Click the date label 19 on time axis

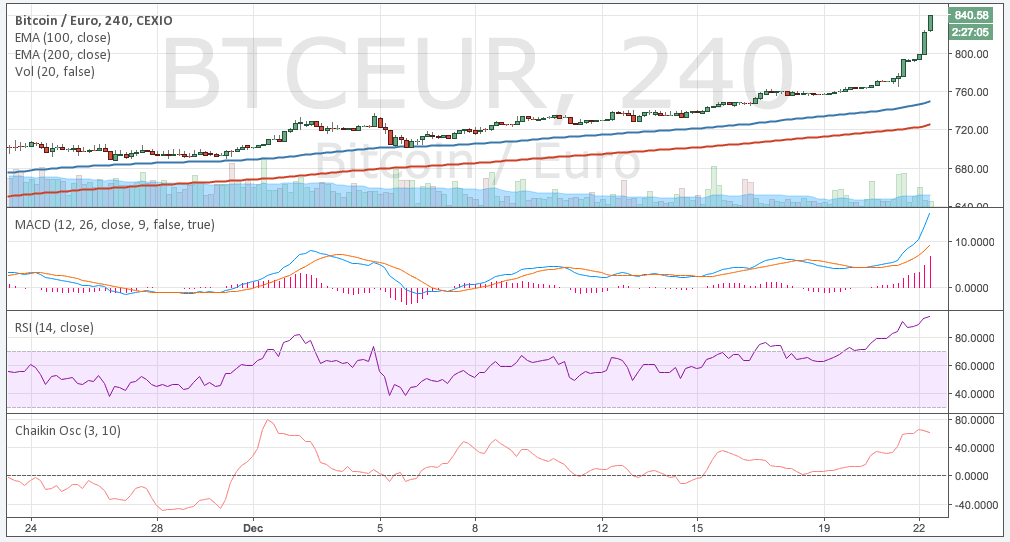[824, 528]
